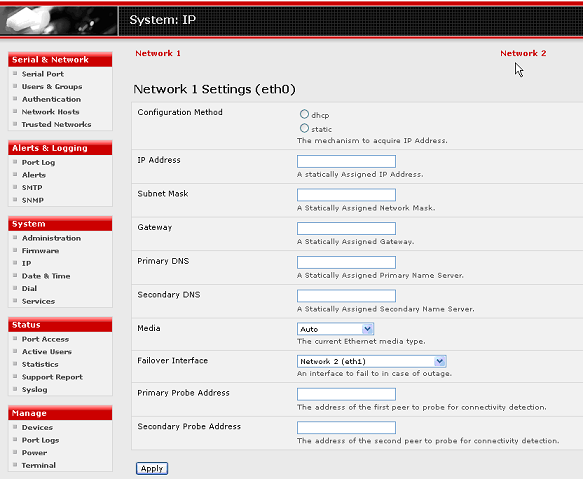
Task: Click the logo image in the header
Action: 59,21
